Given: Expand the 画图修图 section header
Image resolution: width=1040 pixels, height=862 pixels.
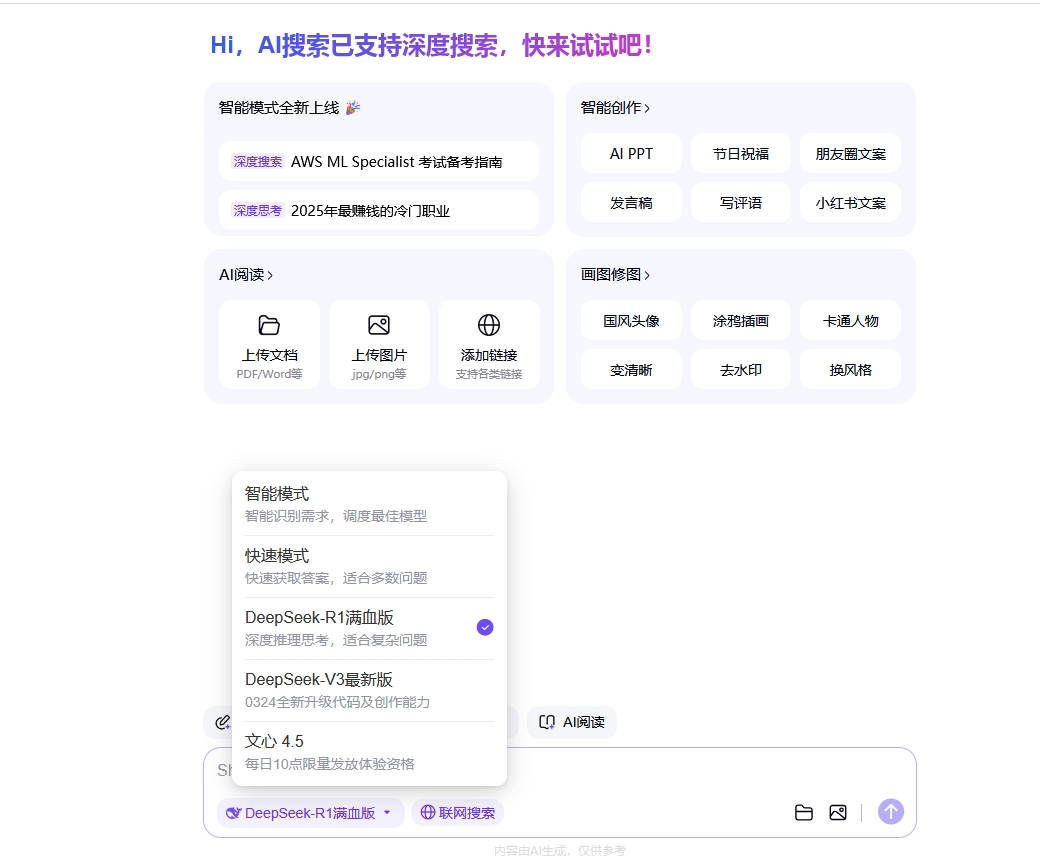Looking at the screenshot, I should [616, 275].
